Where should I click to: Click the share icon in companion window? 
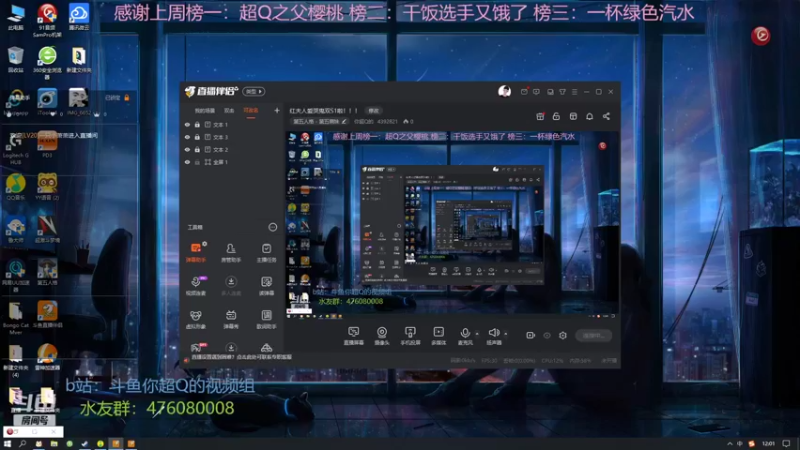tap(606, 116)
